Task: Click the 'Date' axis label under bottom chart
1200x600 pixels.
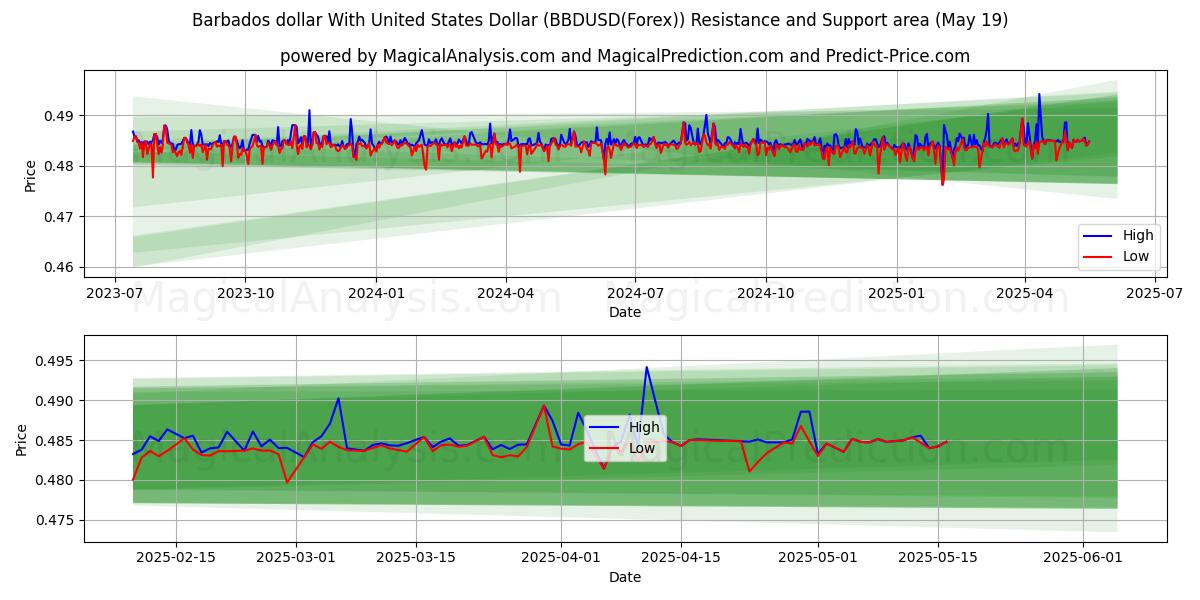Action: pyautogui.click(x=625, y=577)
